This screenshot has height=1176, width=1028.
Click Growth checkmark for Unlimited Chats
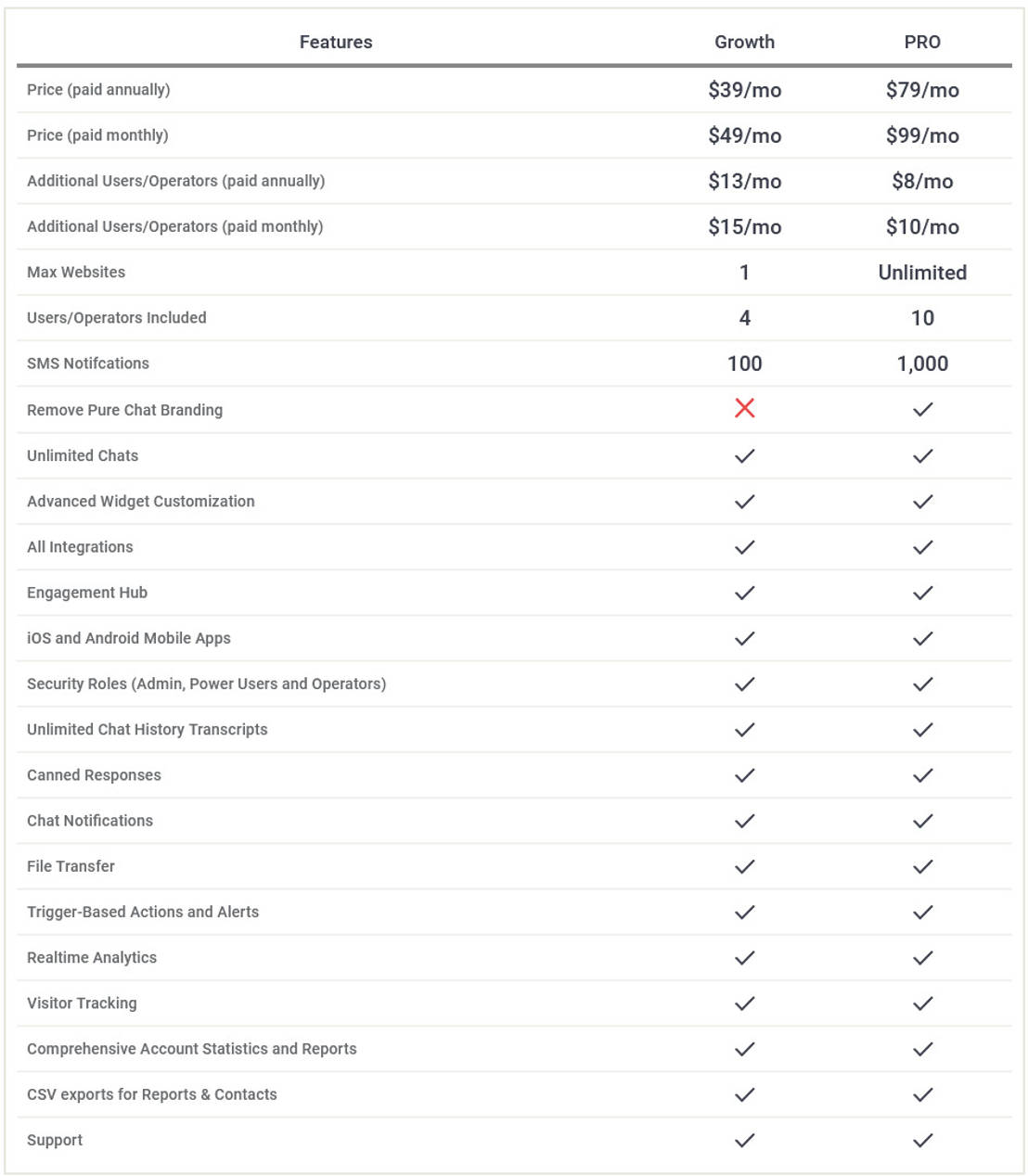tap(744, 455)
